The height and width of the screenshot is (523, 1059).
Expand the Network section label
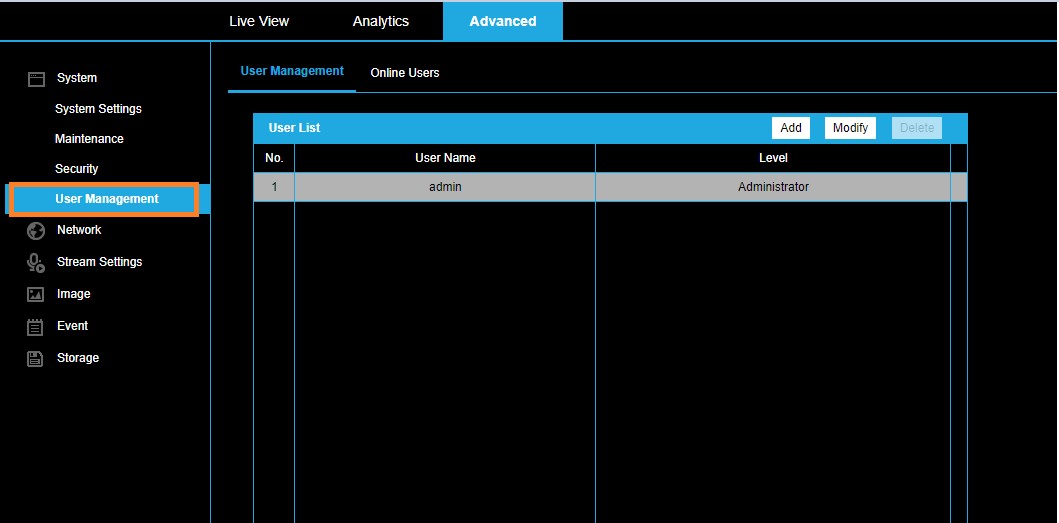coord(79,230)
